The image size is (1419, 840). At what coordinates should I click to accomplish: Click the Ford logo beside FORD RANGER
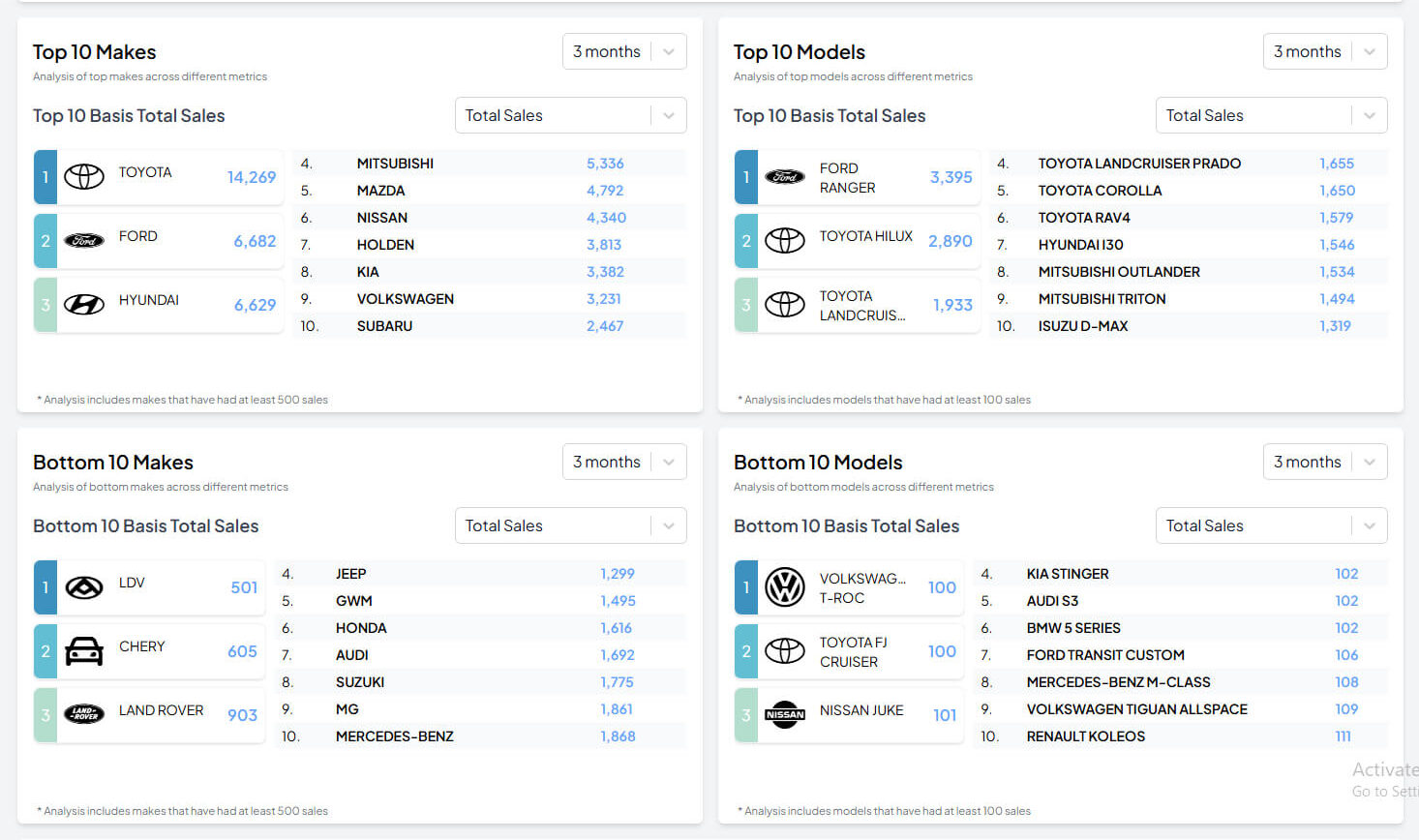[x=785, y=177]
